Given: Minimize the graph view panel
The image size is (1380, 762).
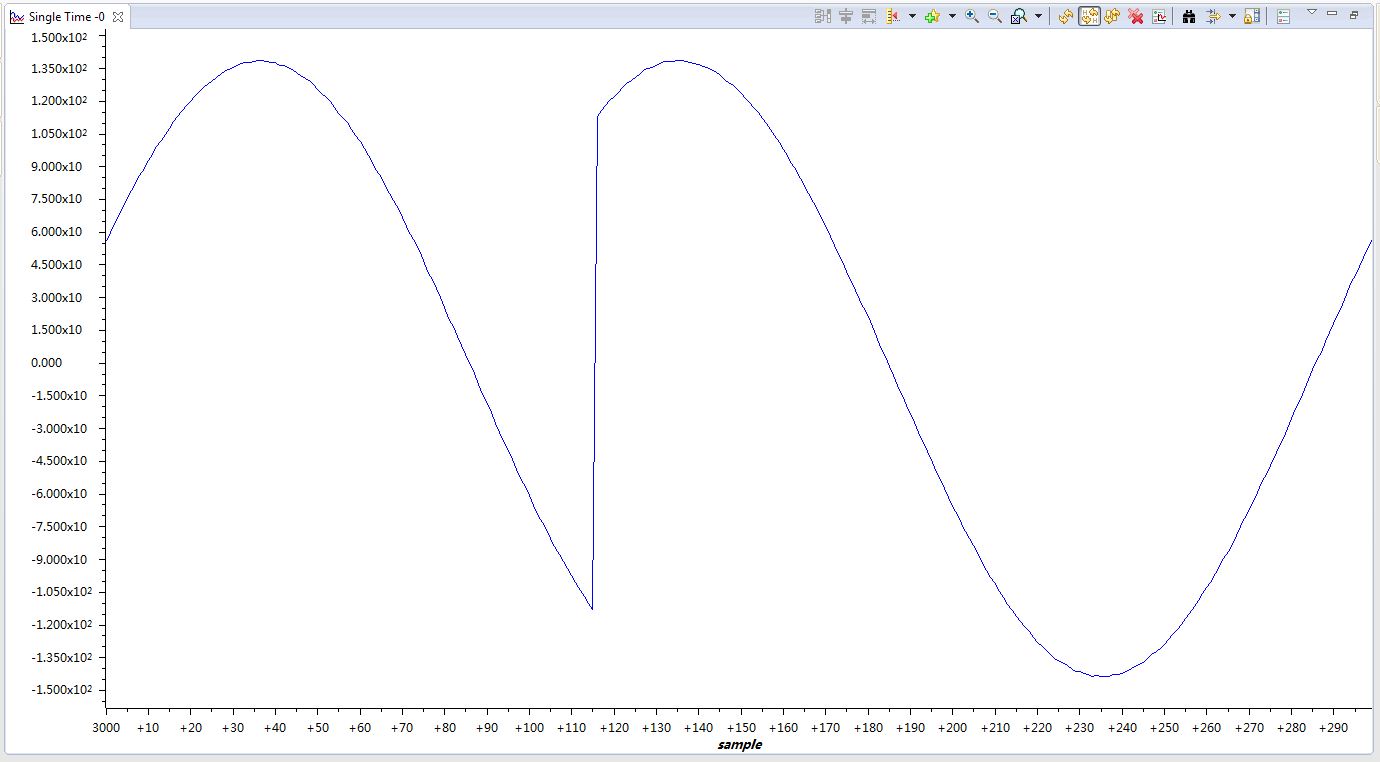Looking at the screenshot, I should [x=1332, y=13].
